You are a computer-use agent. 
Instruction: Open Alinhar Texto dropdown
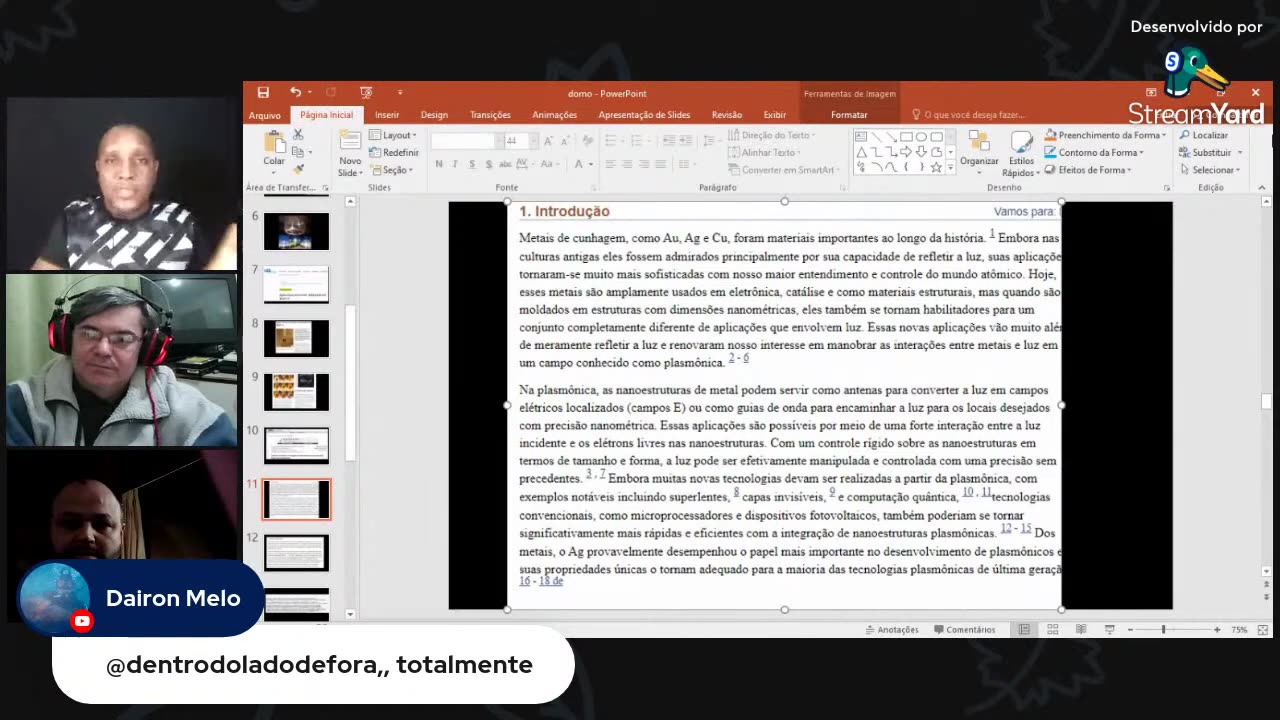coord(765,152)
